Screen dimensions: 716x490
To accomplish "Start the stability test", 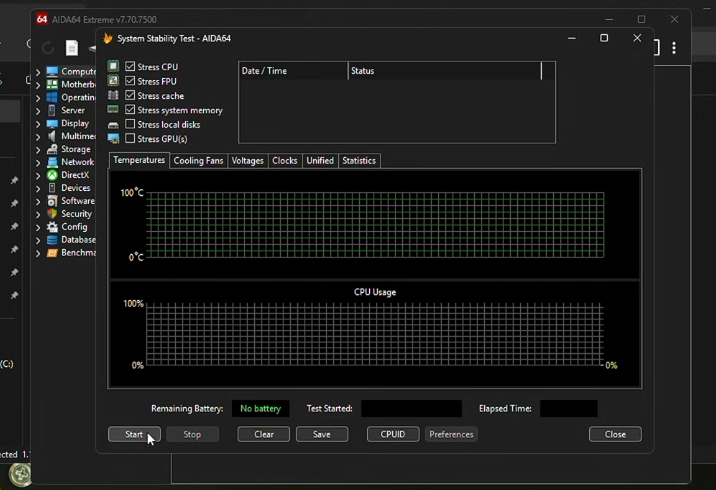I will tap(134, 434).
